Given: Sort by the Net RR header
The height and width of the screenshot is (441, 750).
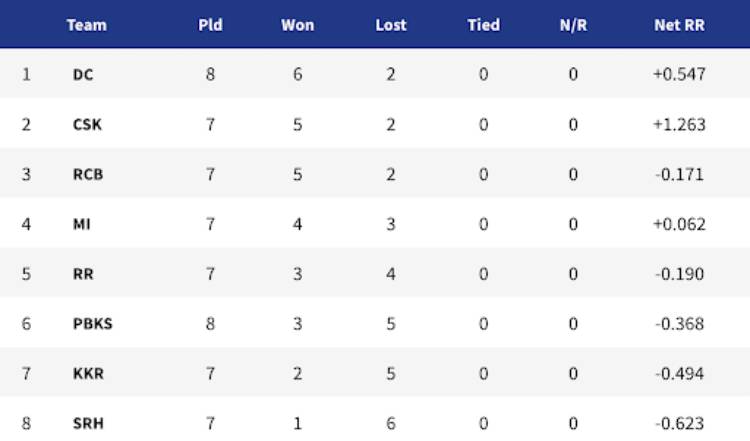Looking at the screenshot, I should coord(679,25).
